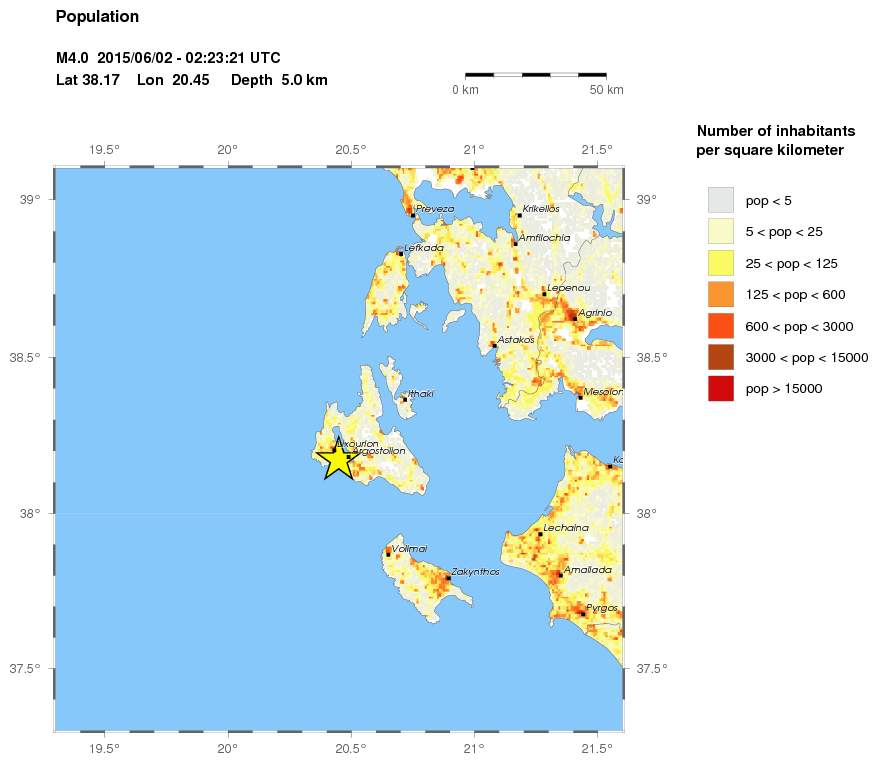
Task: Click the '5 < pop < 25' legend label
Action: (784, 232)
